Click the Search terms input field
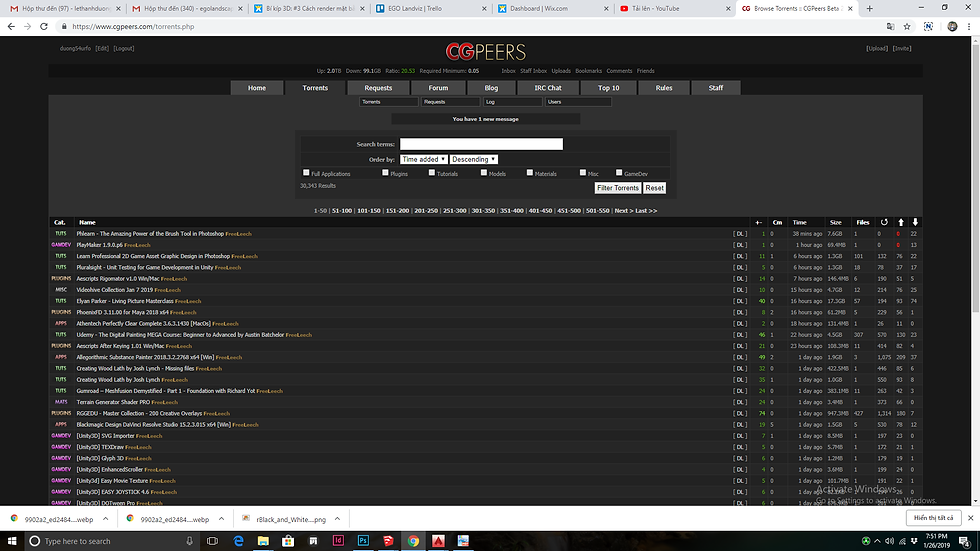Image resolution: width=980 pixels, height=551 pixels. pos(481,144)
